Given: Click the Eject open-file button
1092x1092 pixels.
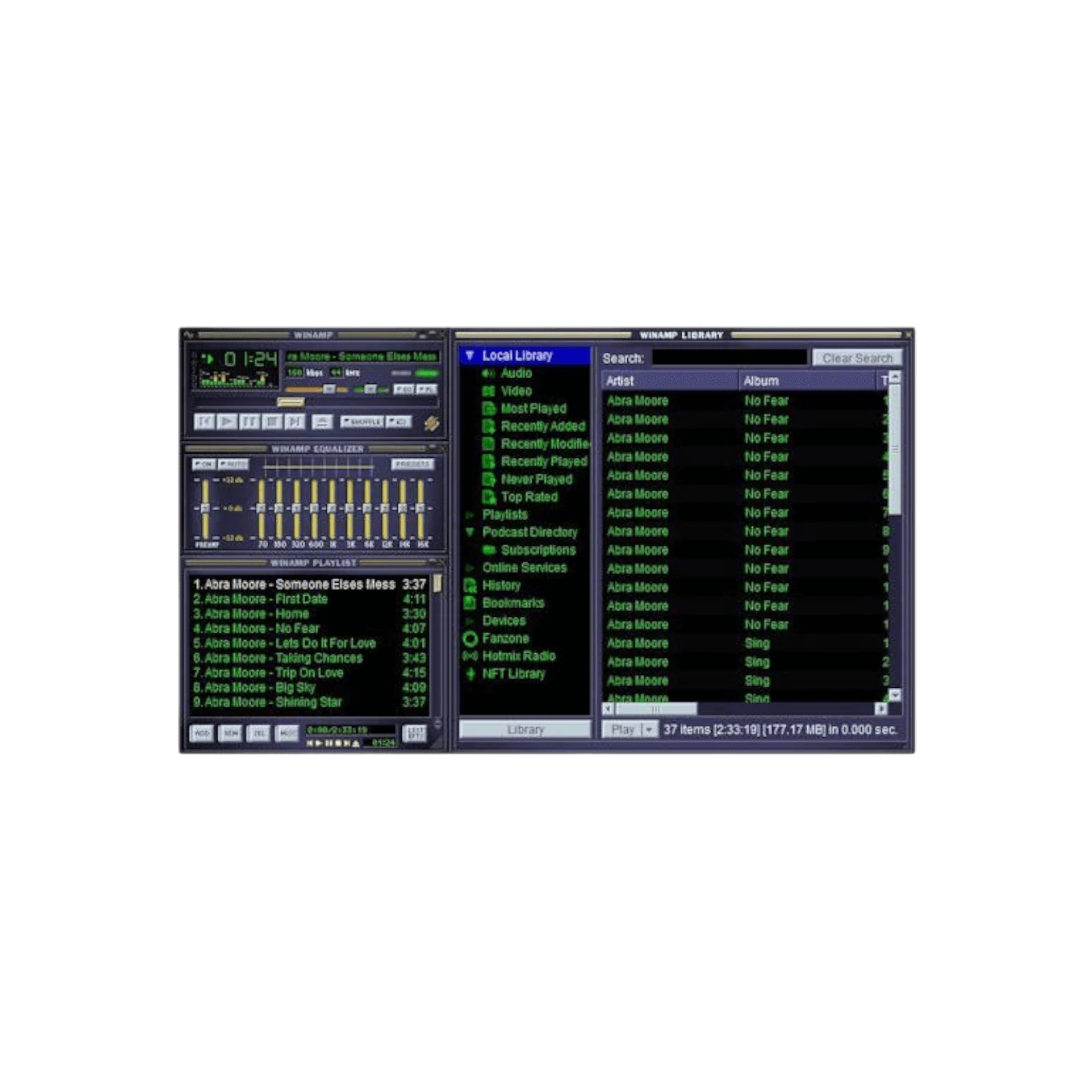Looking at the screenshot, I should click(322, 422).
